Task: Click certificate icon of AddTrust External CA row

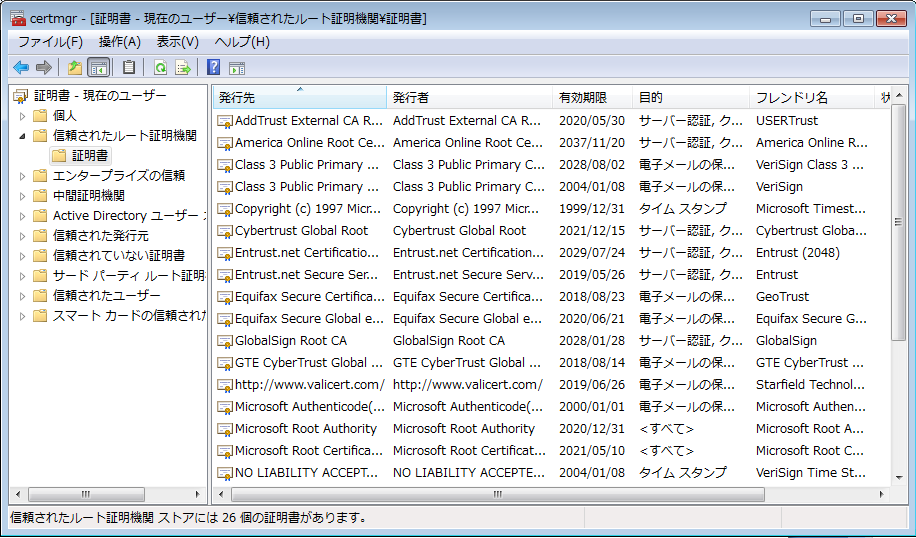Action: (x=225, y=121)
